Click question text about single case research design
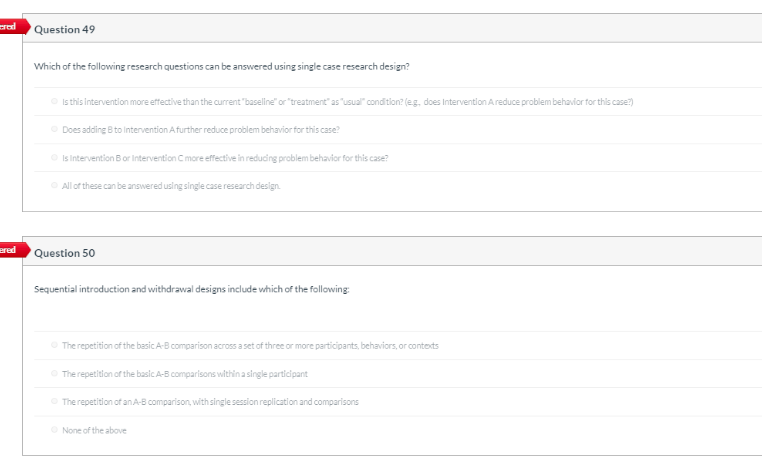 (222, 67)
